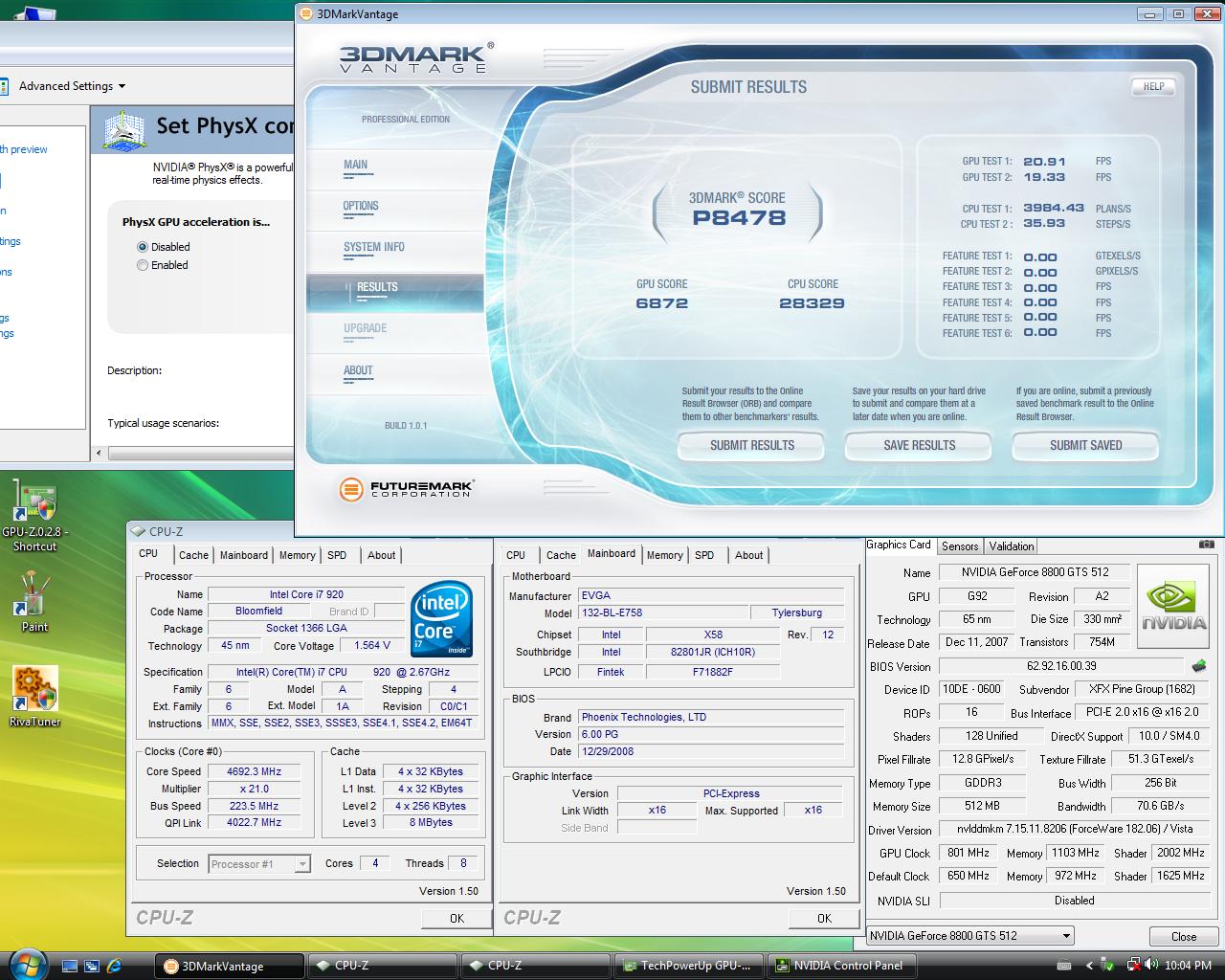Launch Internet Explorer from quick launch
1225x980 pixels.
(114, 966)
